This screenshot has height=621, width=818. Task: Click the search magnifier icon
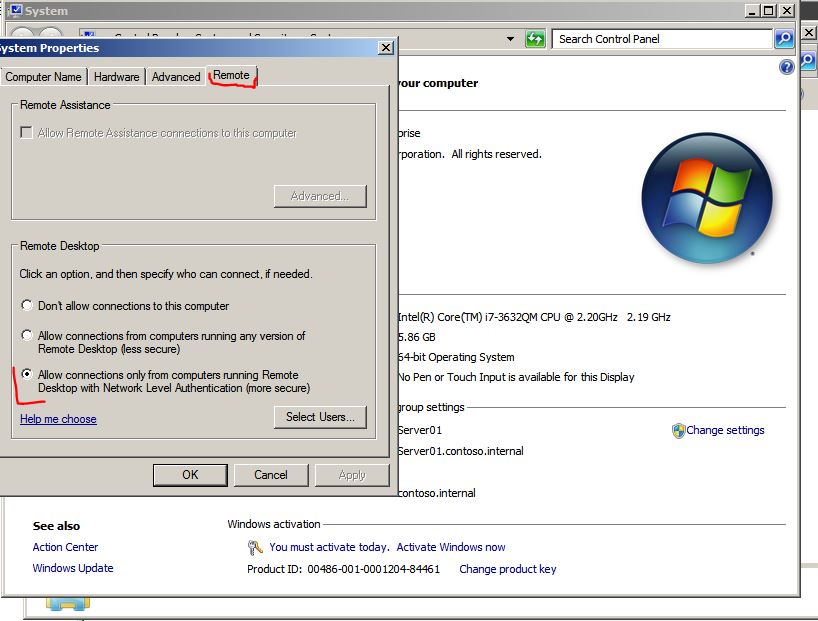tap(784, 39)
